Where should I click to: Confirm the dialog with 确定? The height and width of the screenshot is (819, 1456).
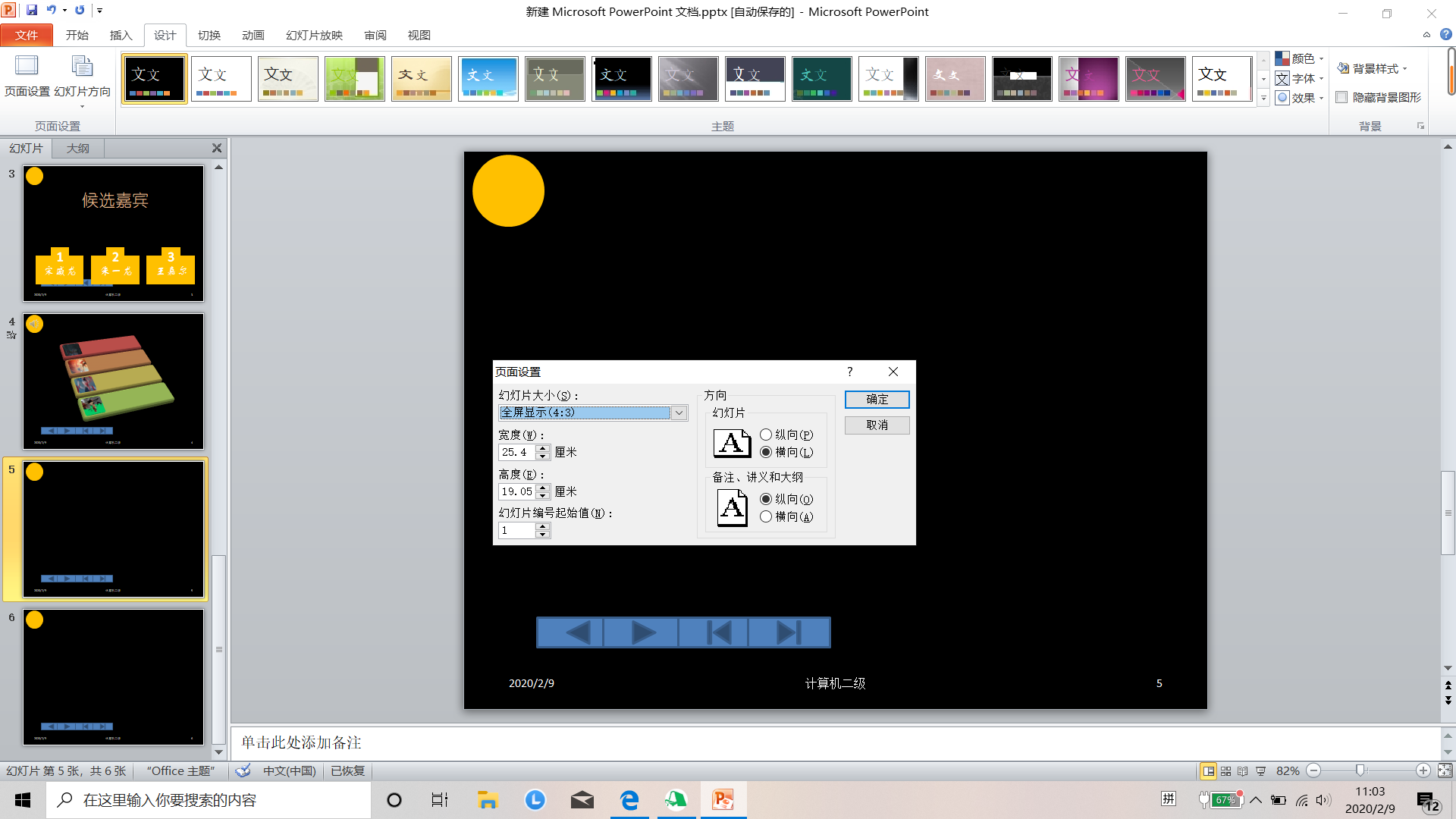pyautogui.click(x=877, y=400)
